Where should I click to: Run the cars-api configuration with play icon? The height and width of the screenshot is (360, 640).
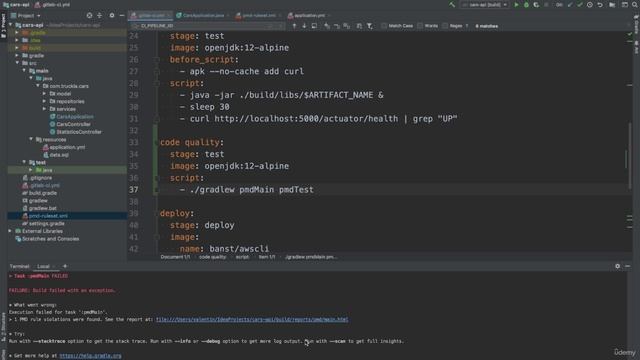[516, 5]
